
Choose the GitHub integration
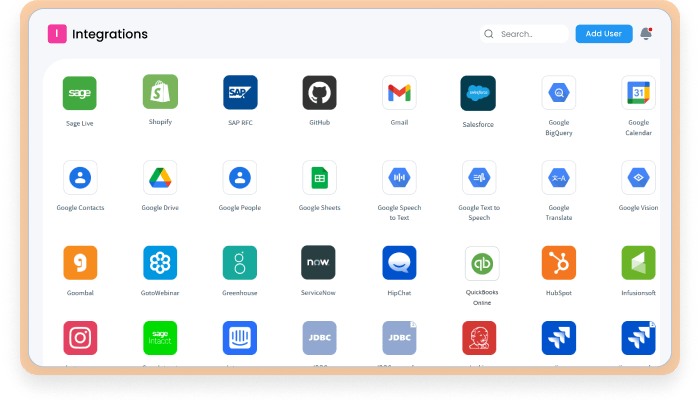point(320,92)
